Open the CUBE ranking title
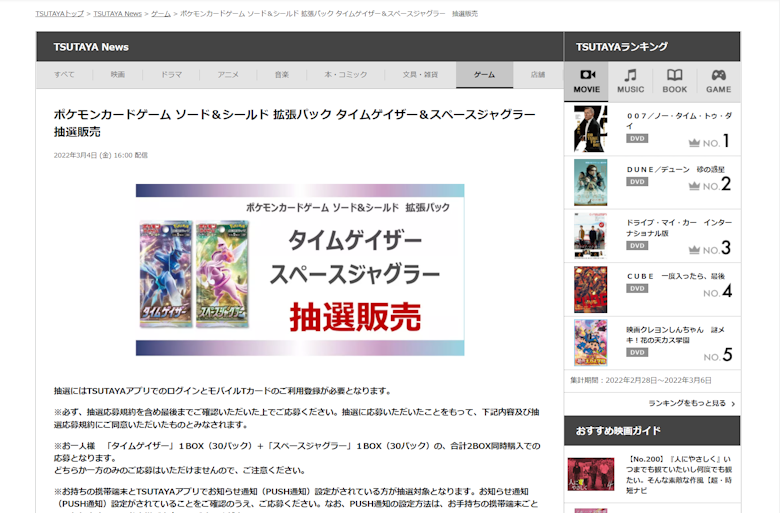 coord(676,276)
